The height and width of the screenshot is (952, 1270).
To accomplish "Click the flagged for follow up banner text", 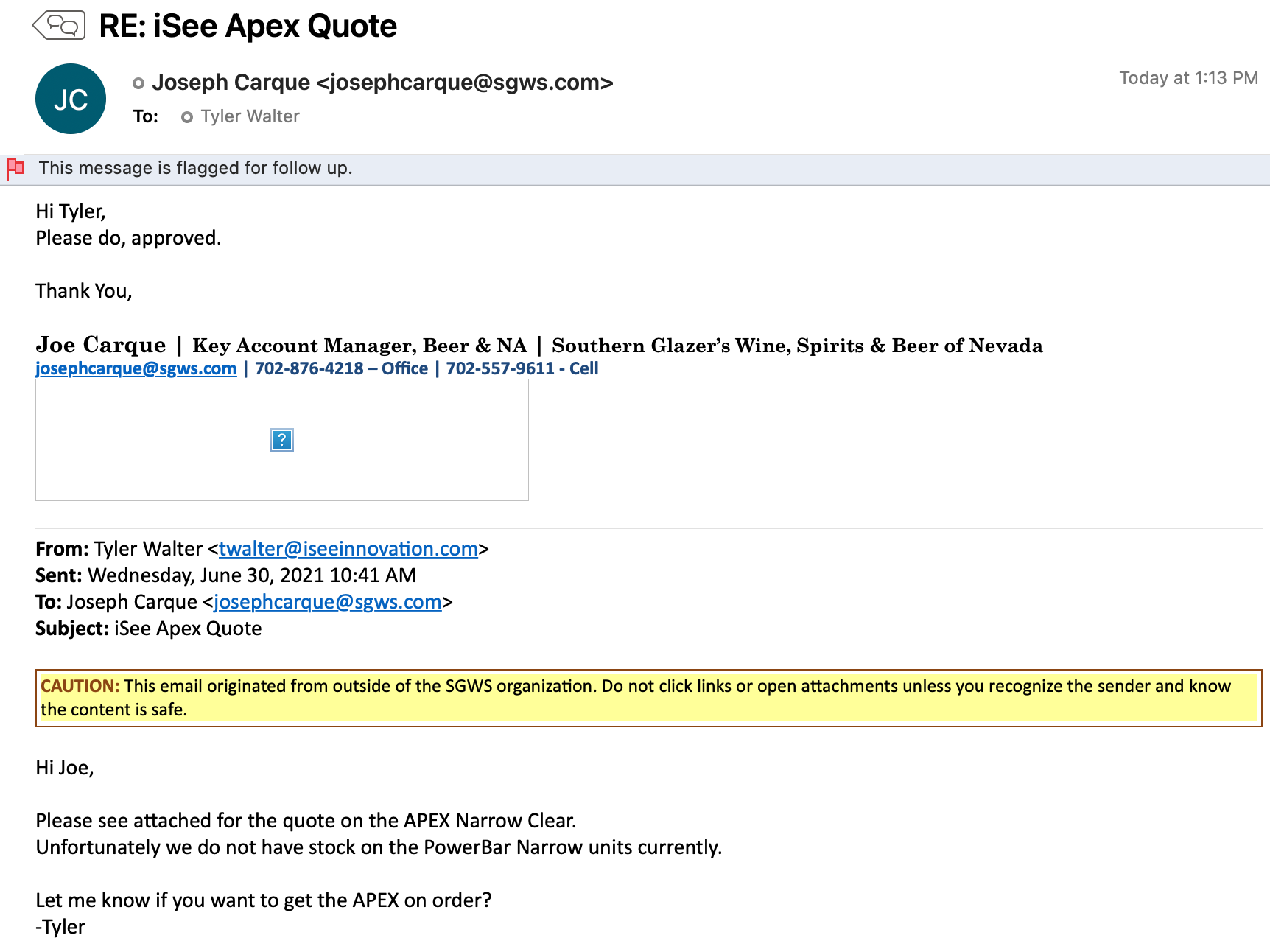I will [195, 168].
